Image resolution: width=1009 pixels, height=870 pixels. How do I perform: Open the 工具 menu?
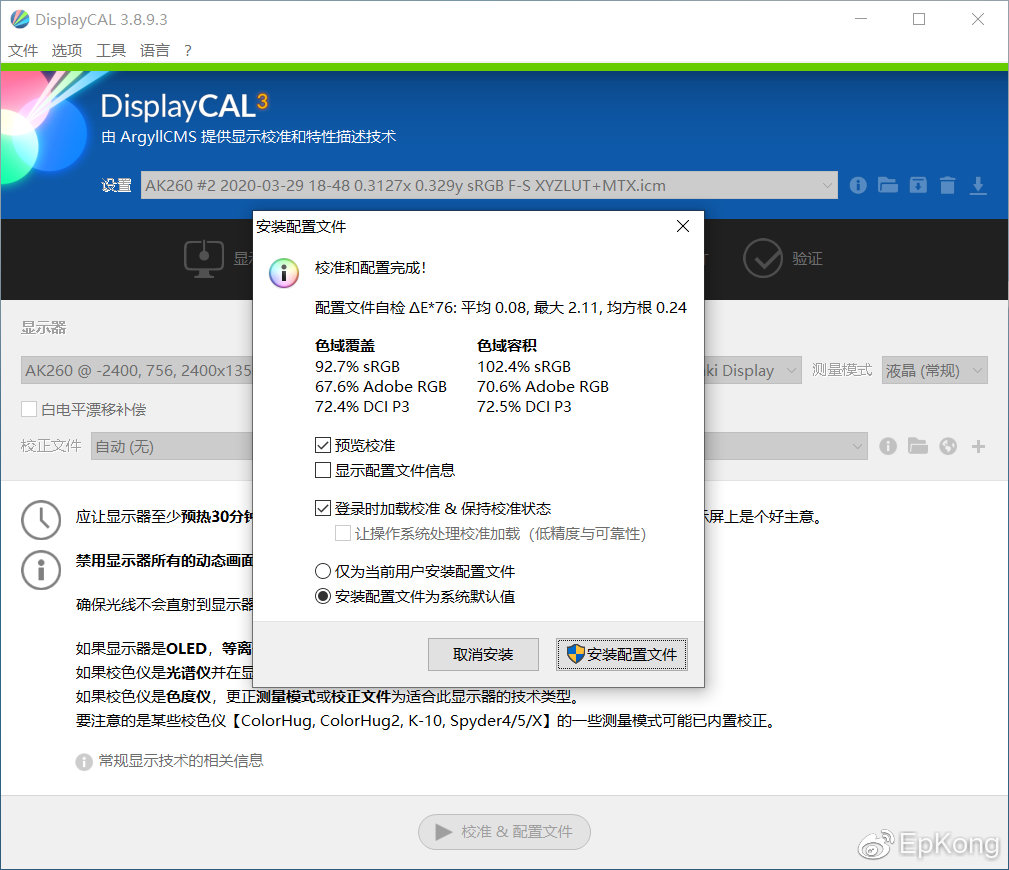(x=111, y=50)
